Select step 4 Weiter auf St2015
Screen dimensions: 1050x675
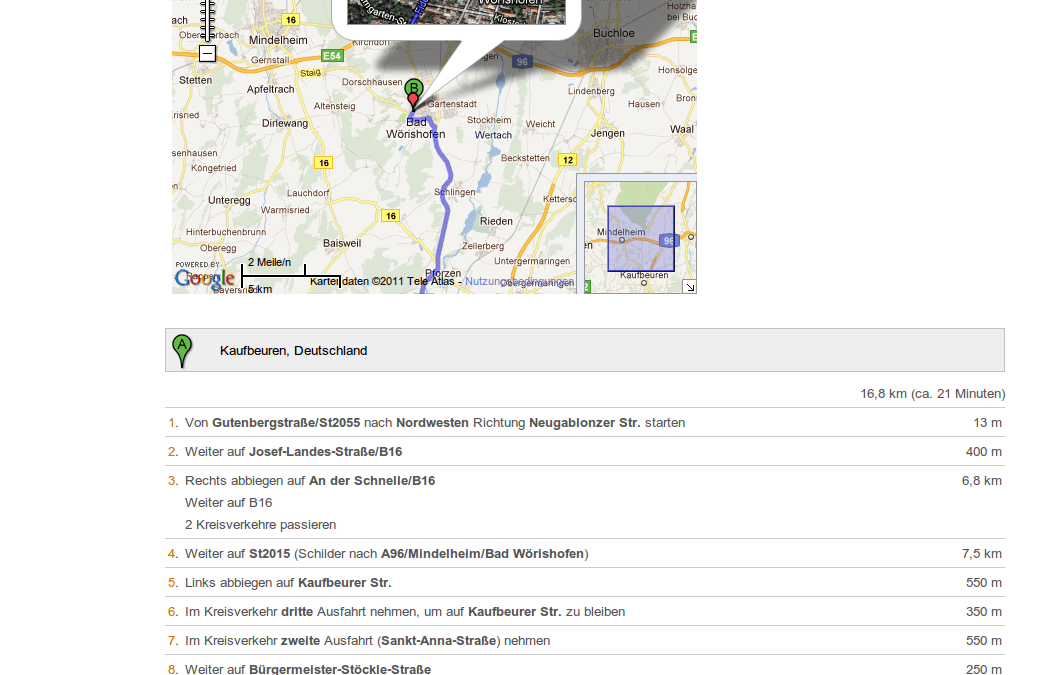(585, 554)
